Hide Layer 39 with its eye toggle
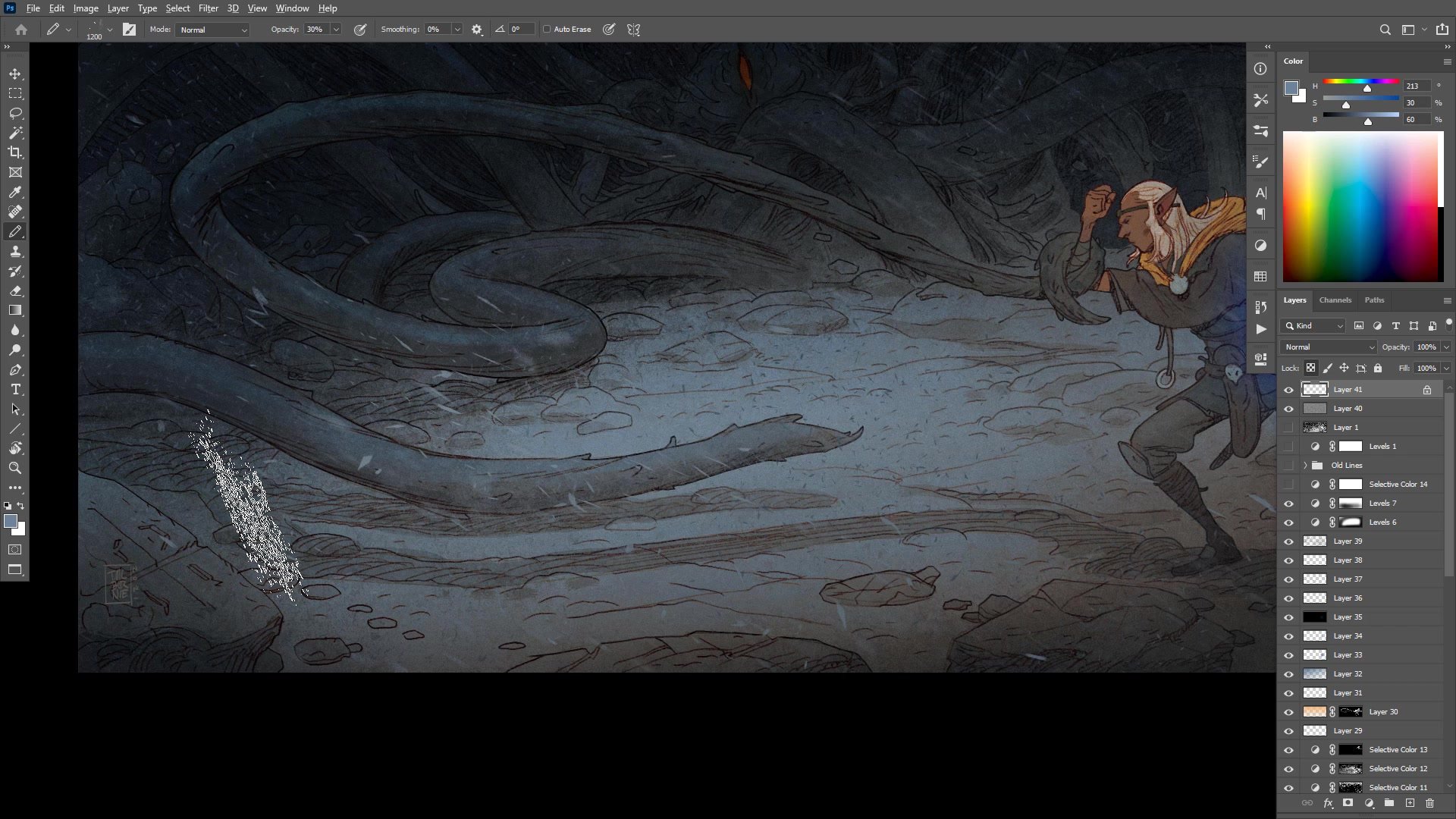 pyautogui.click(x=1288, y=541)
